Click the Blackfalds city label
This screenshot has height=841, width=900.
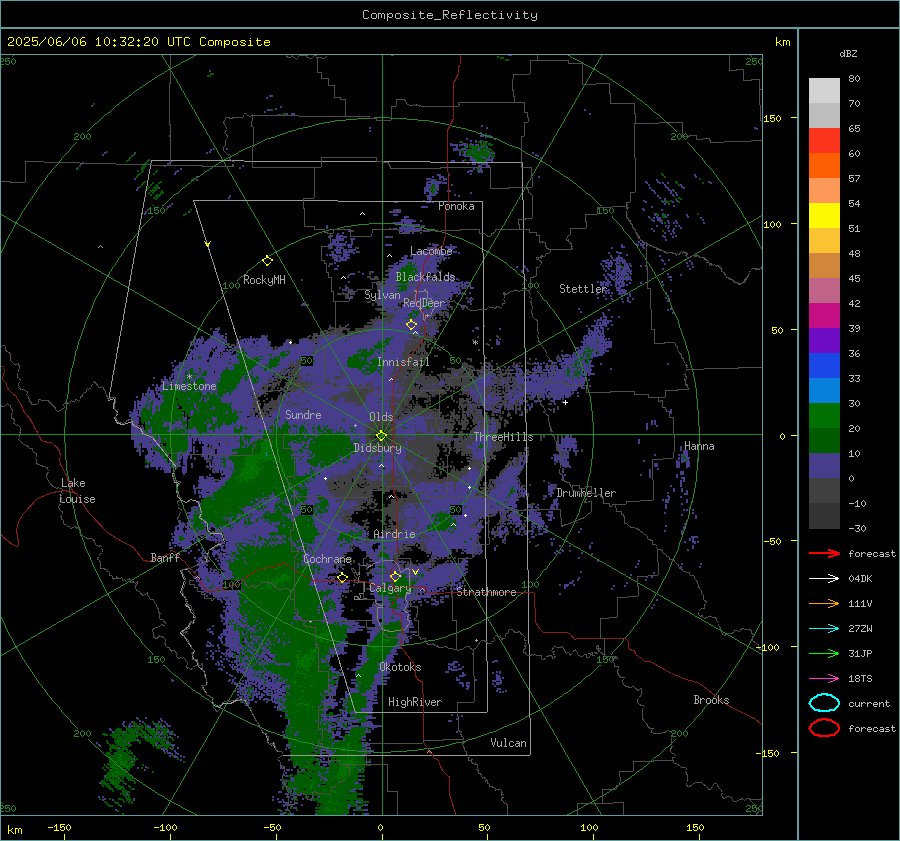[x=425, y=277]
